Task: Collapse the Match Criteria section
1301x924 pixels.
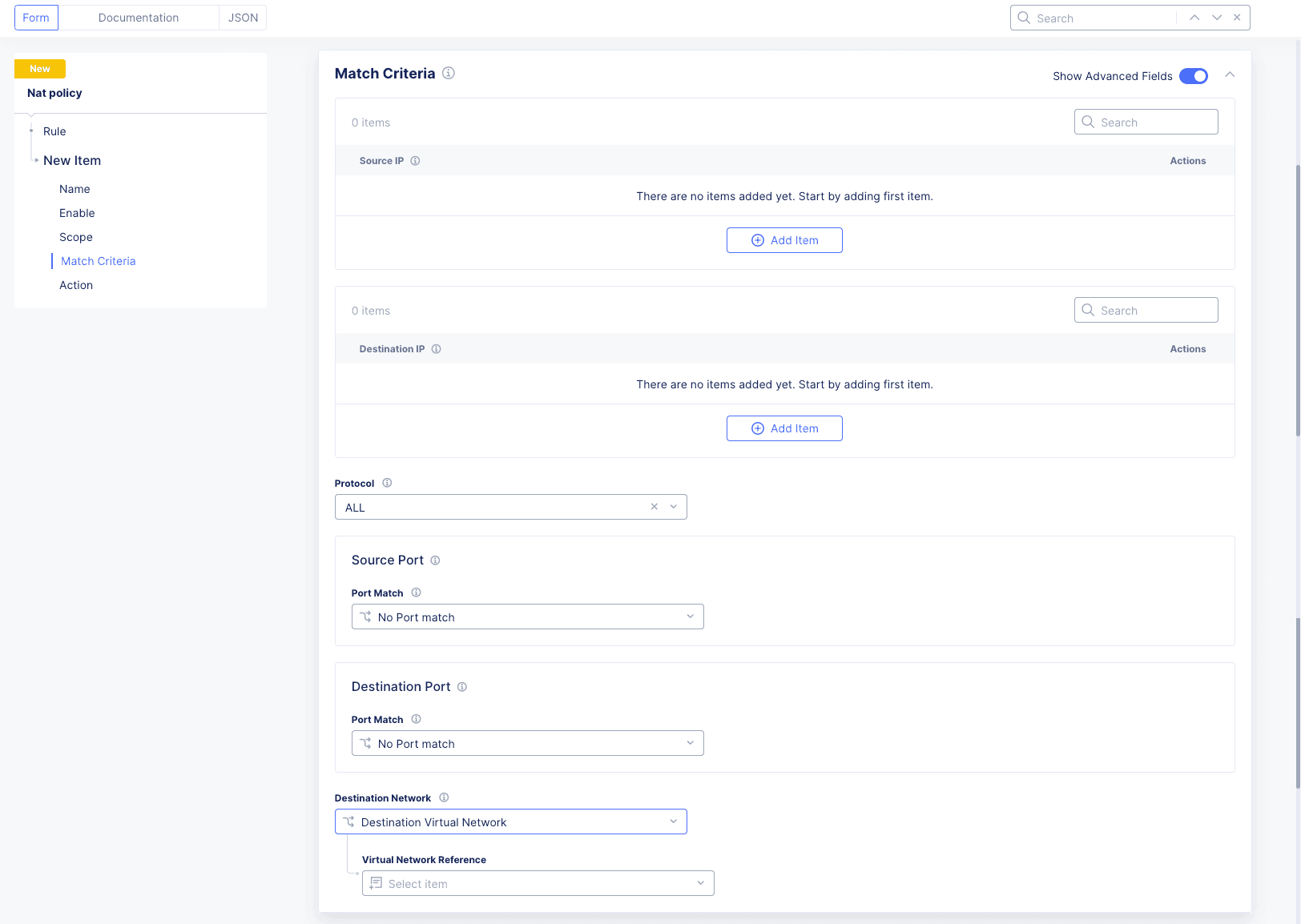Action: coord(1230,74)
